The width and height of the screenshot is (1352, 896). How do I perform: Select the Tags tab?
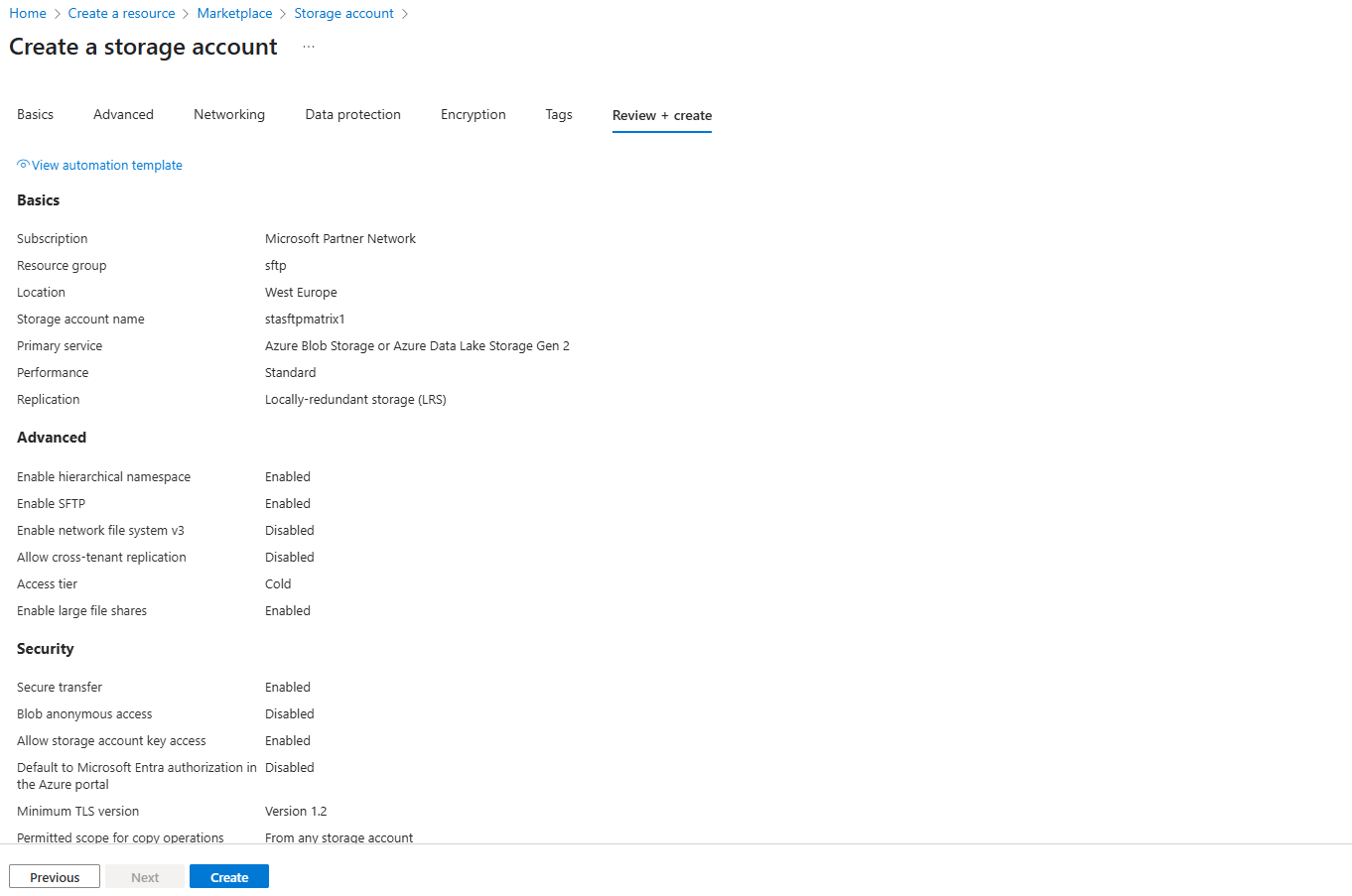[x=559, y=114]
